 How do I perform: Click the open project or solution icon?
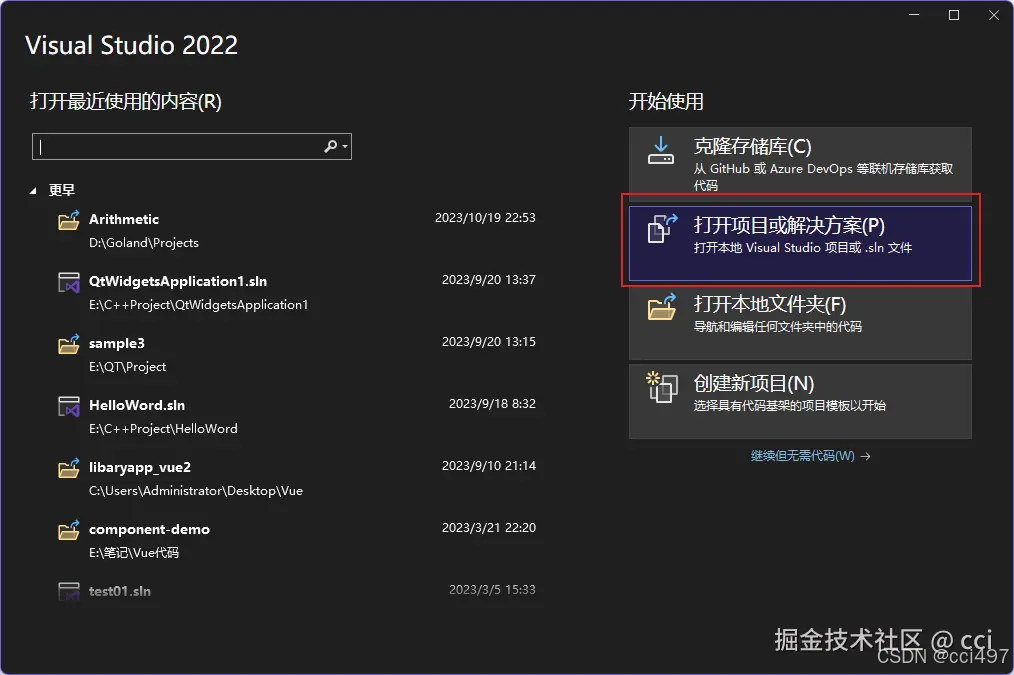(662, 228)
